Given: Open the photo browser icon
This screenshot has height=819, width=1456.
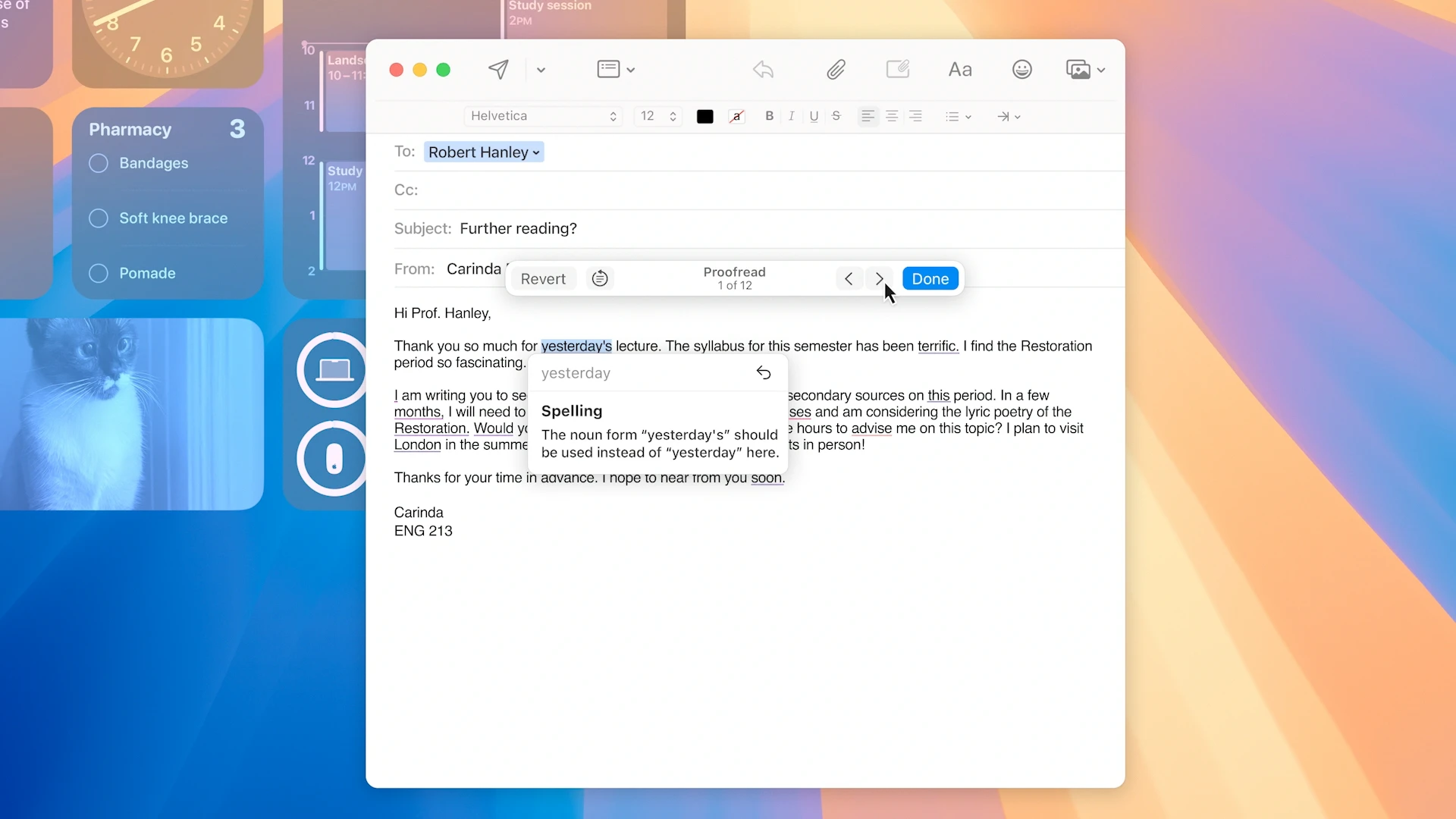Looking at the screenshot, I should [1080, 69].
